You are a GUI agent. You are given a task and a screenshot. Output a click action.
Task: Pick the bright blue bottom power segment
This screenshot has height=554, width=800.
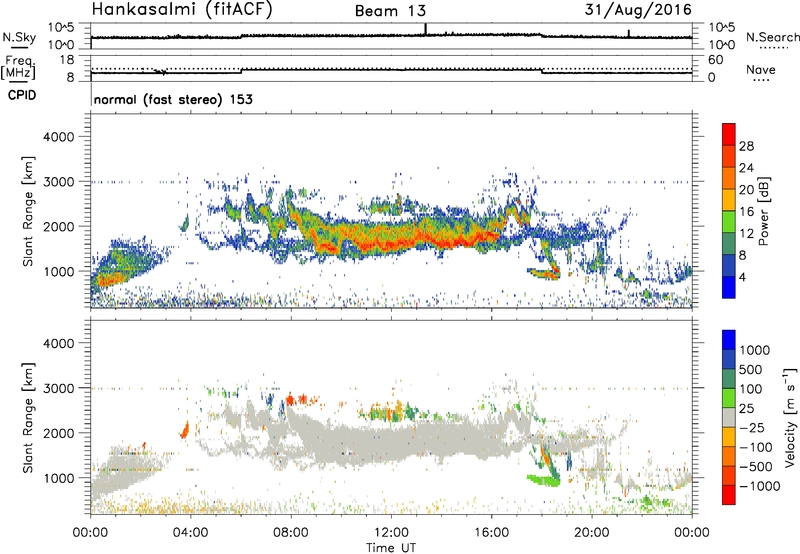tap(729, 287)
